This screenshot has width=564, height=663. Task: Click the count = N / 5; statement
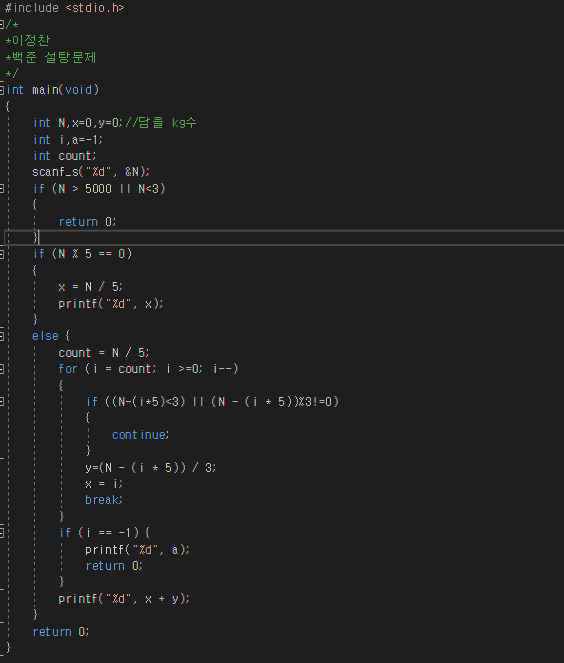tap(104, 353)
